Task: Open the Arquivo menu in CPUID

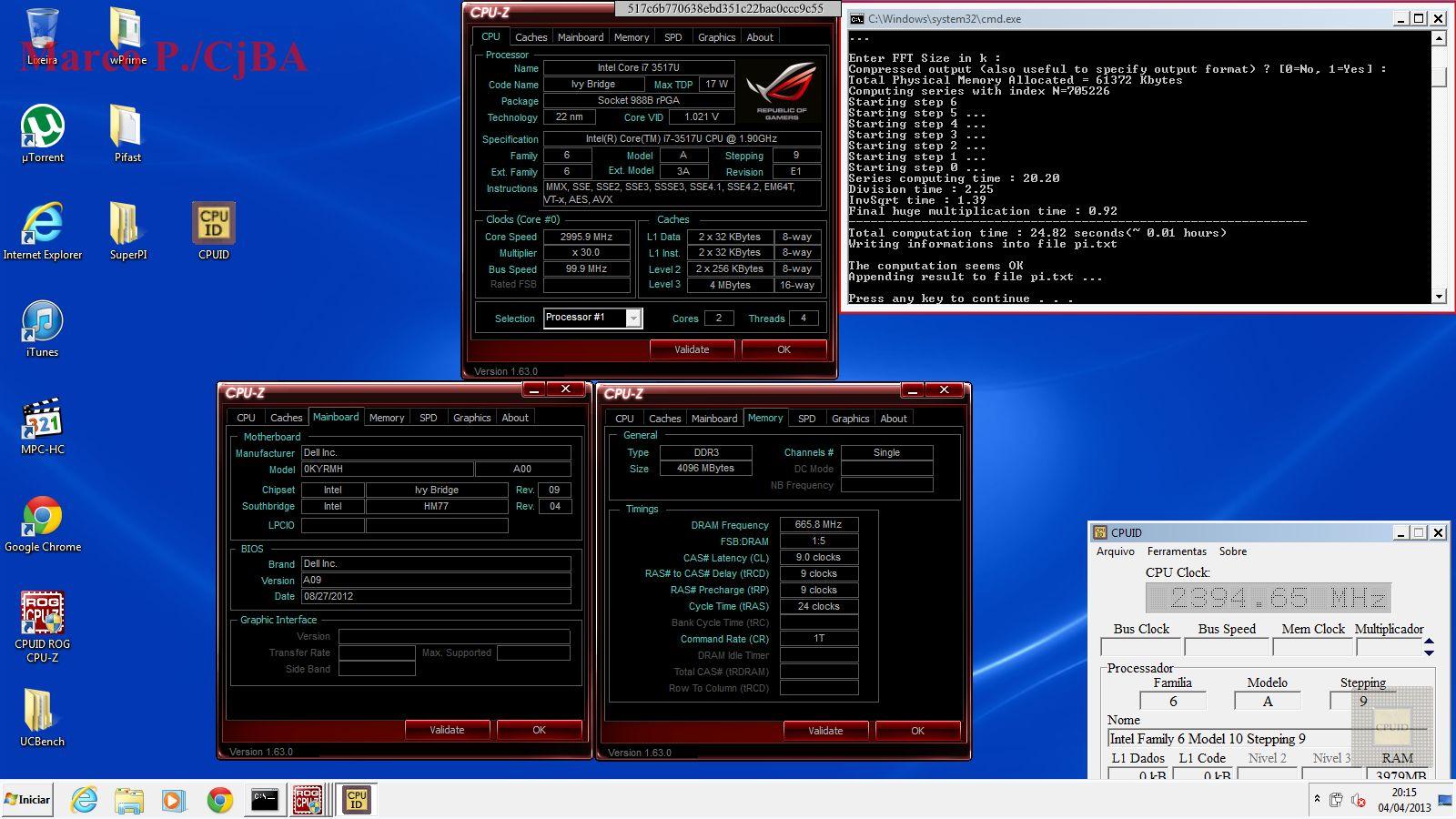Action: [x=1115, y=551]
